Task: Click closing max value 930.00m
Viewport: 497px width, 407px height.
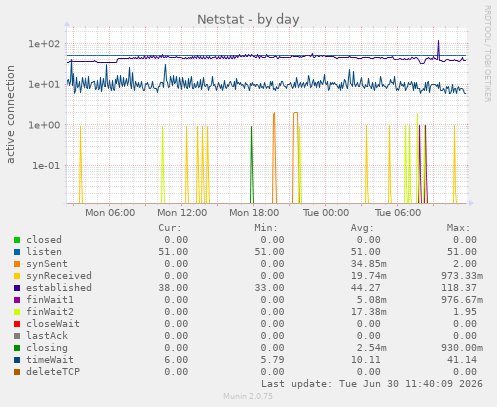Action: 462,348
